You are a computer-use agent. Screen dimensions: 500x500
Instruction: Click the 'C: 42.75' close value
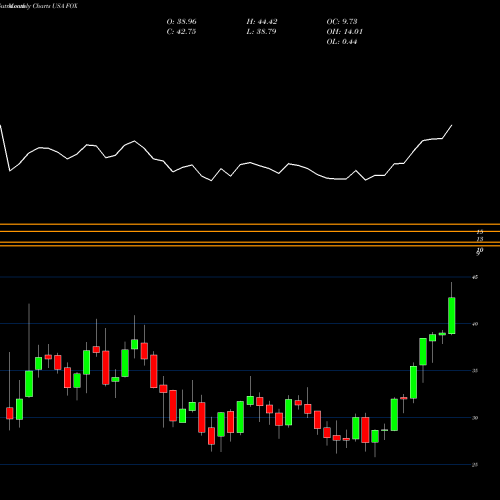(181, 32)
